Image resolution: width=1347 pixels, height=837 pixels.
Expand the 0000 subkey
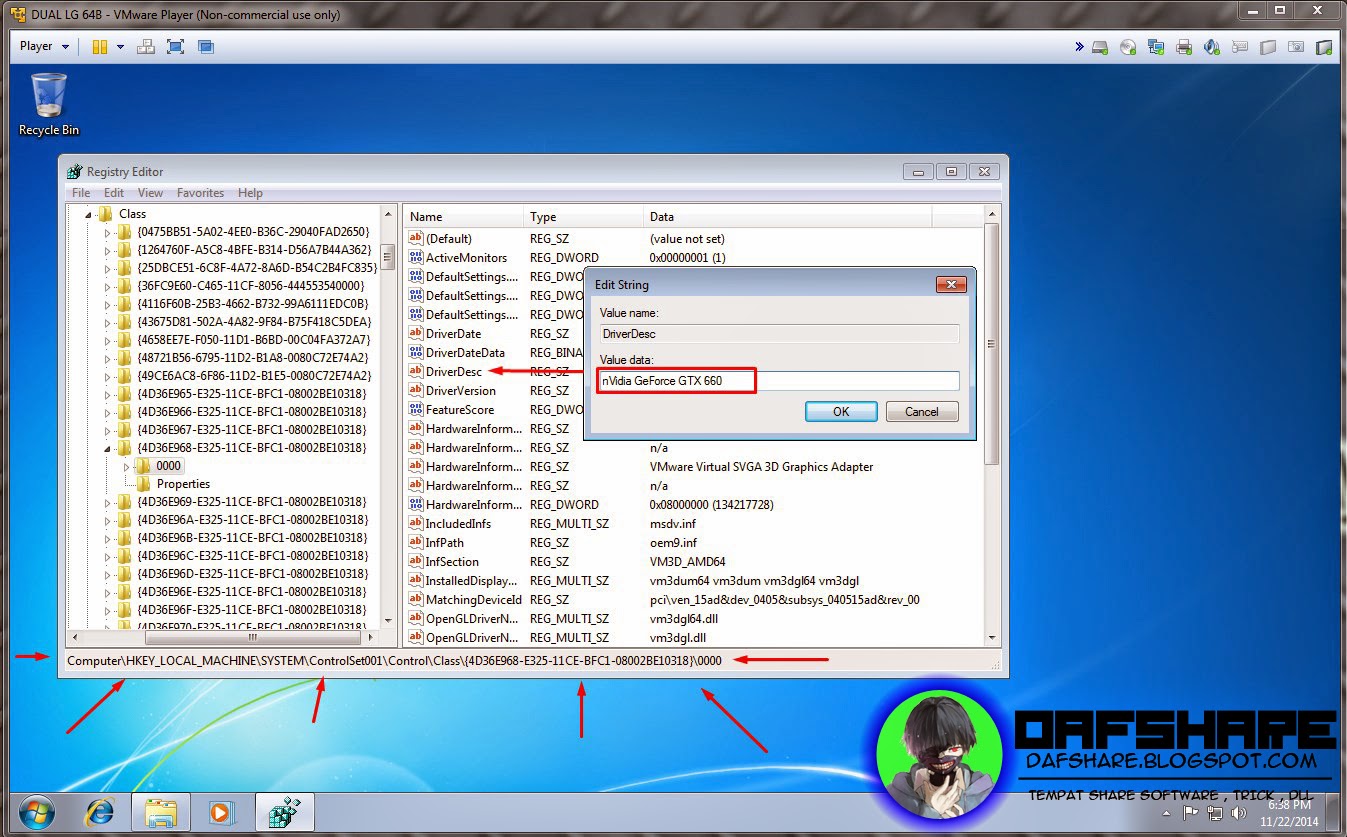coord(126,466)
